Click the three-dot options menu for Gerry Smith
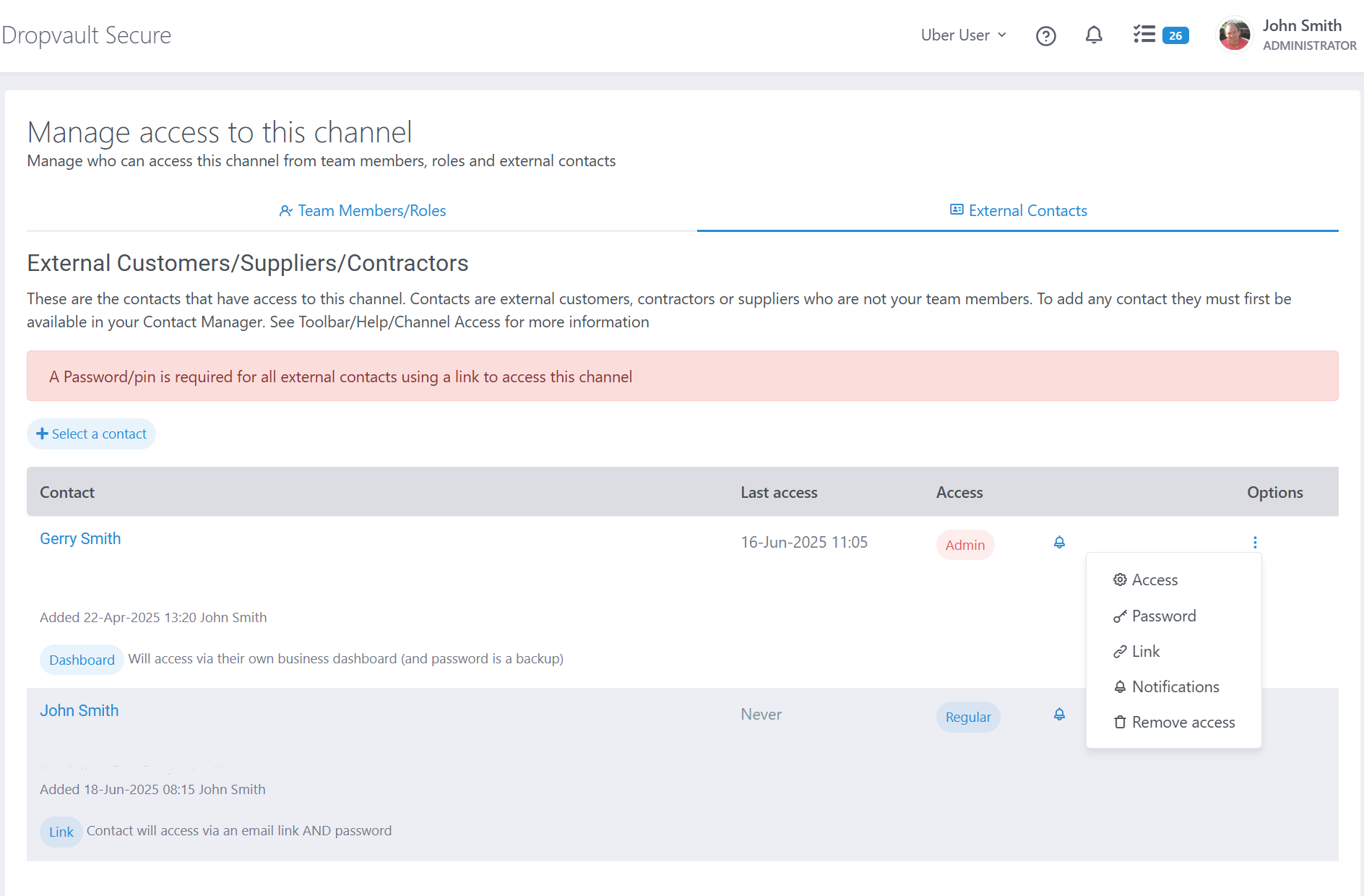The height and width of the screenshot is (896, 1364). pos(1255,543)
